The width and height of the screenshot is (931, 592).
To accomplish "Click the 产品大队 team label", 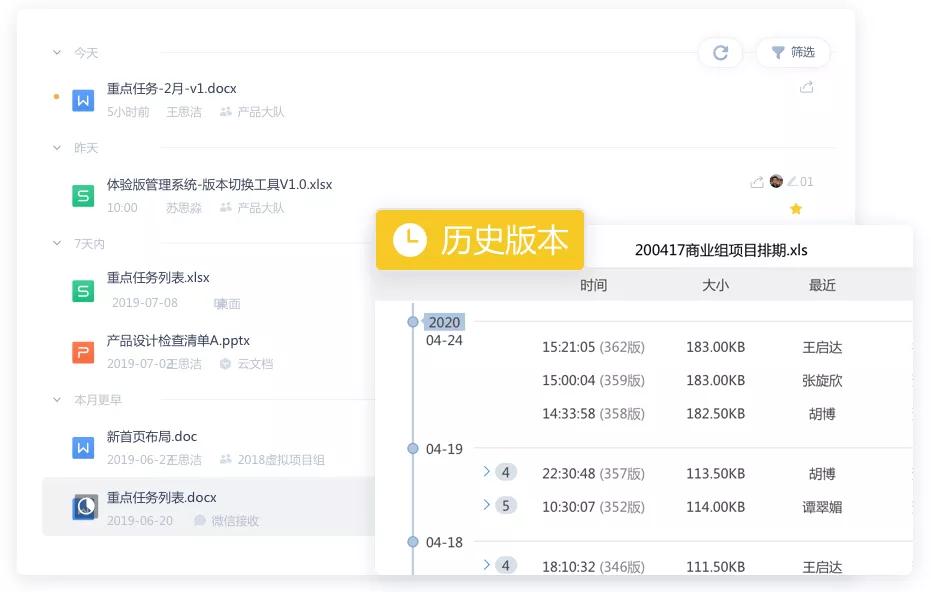I will point(263,111).
